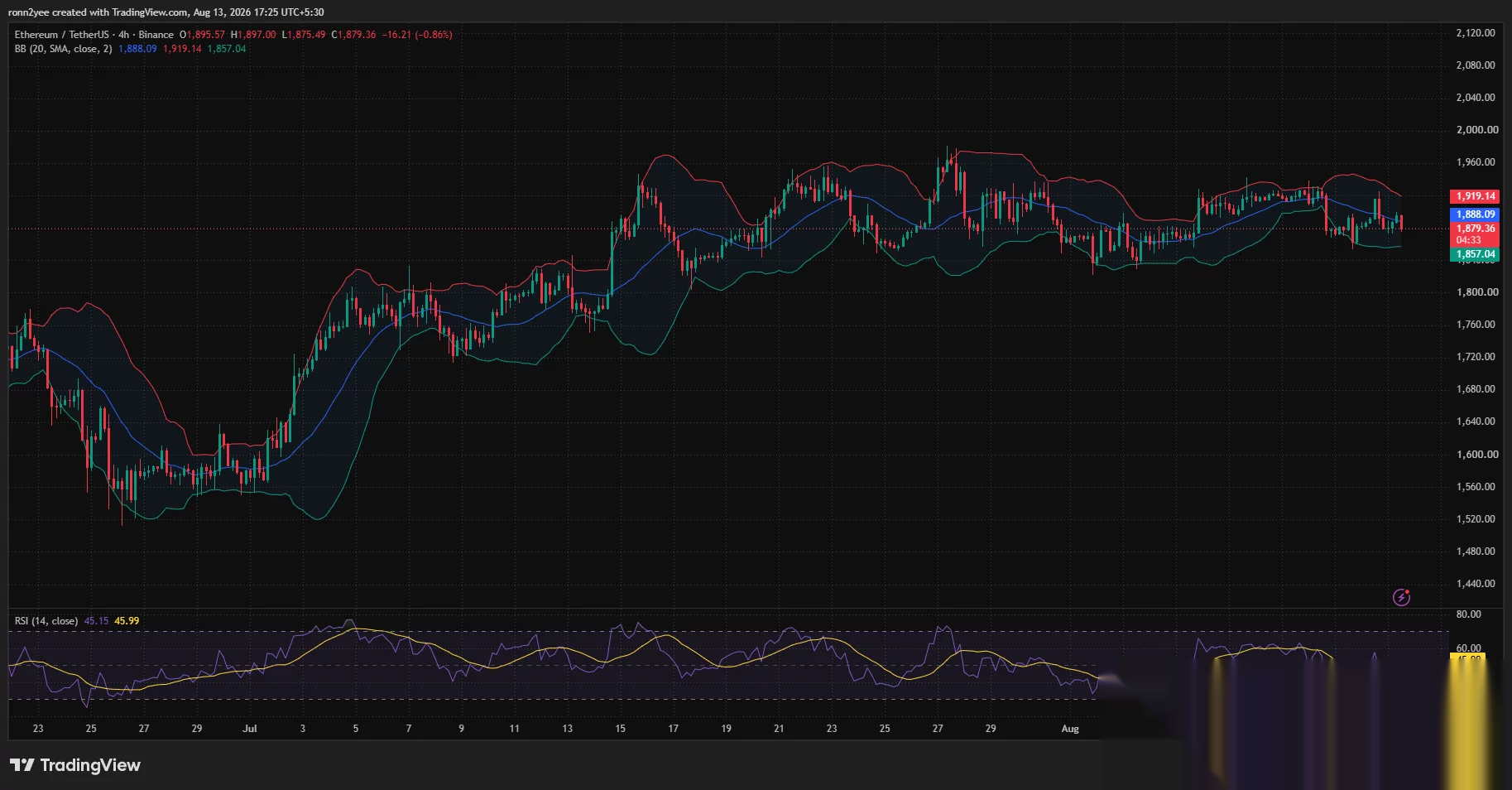Click the 1,800.00 price axis label

[1477, 292]
